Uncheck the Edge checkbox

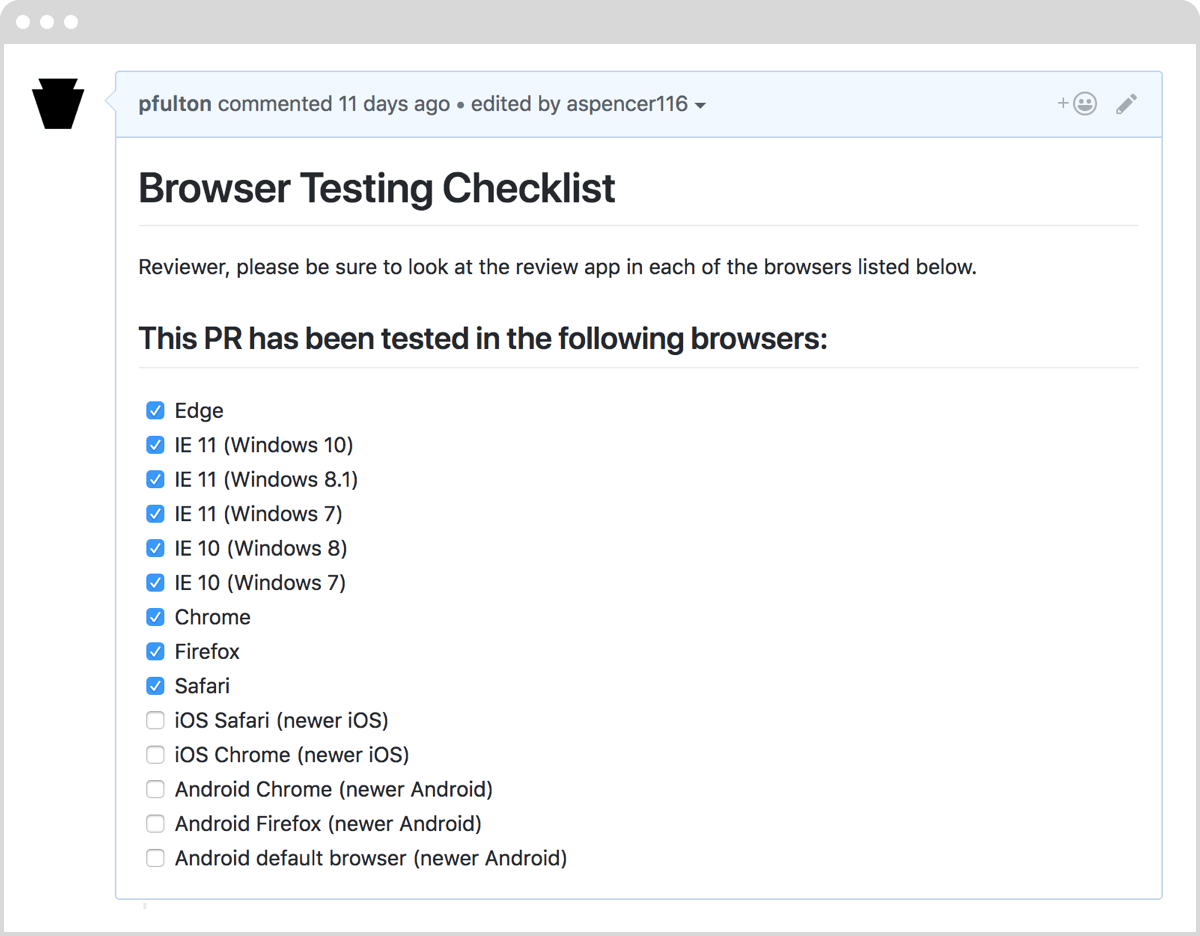(x=155, y=410)
